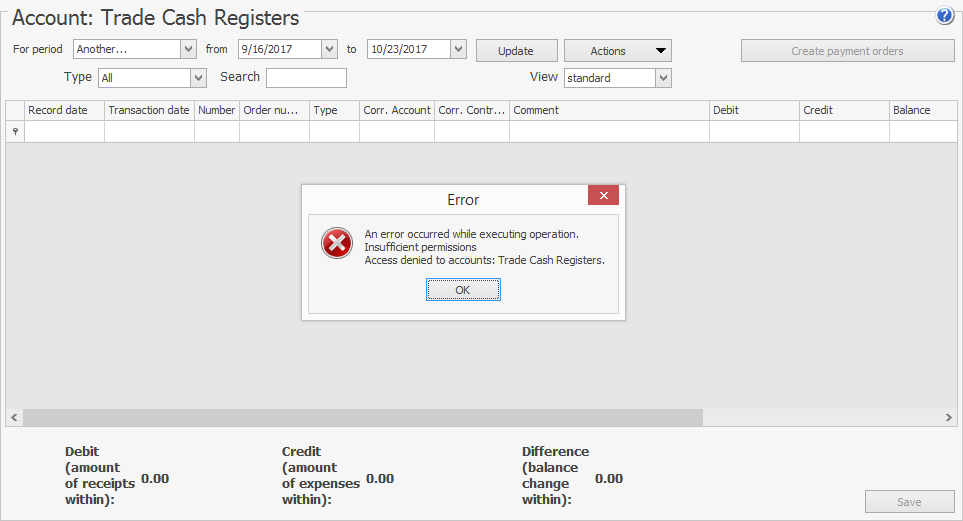Image resolution: width=963 pixels, height=521 pixels.
Task: Click the Update button
Action: point(515,51)
